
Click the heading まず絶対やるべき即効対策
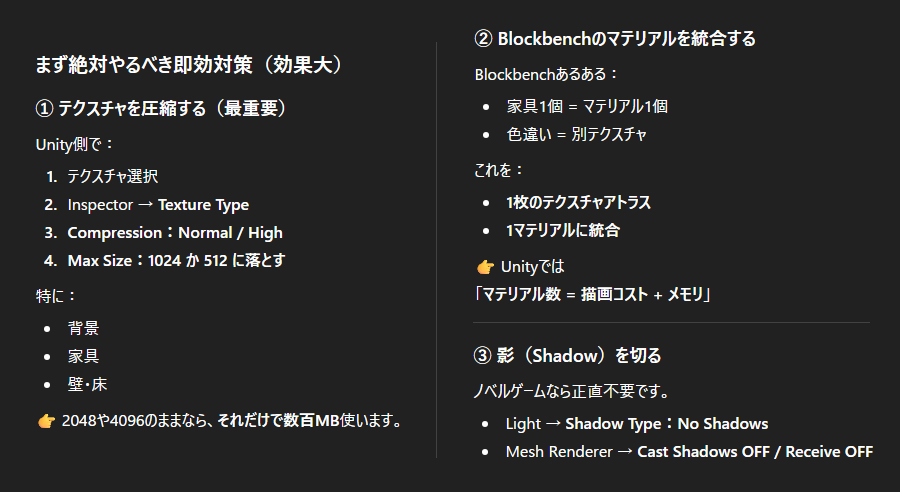[x=188, y=65]
